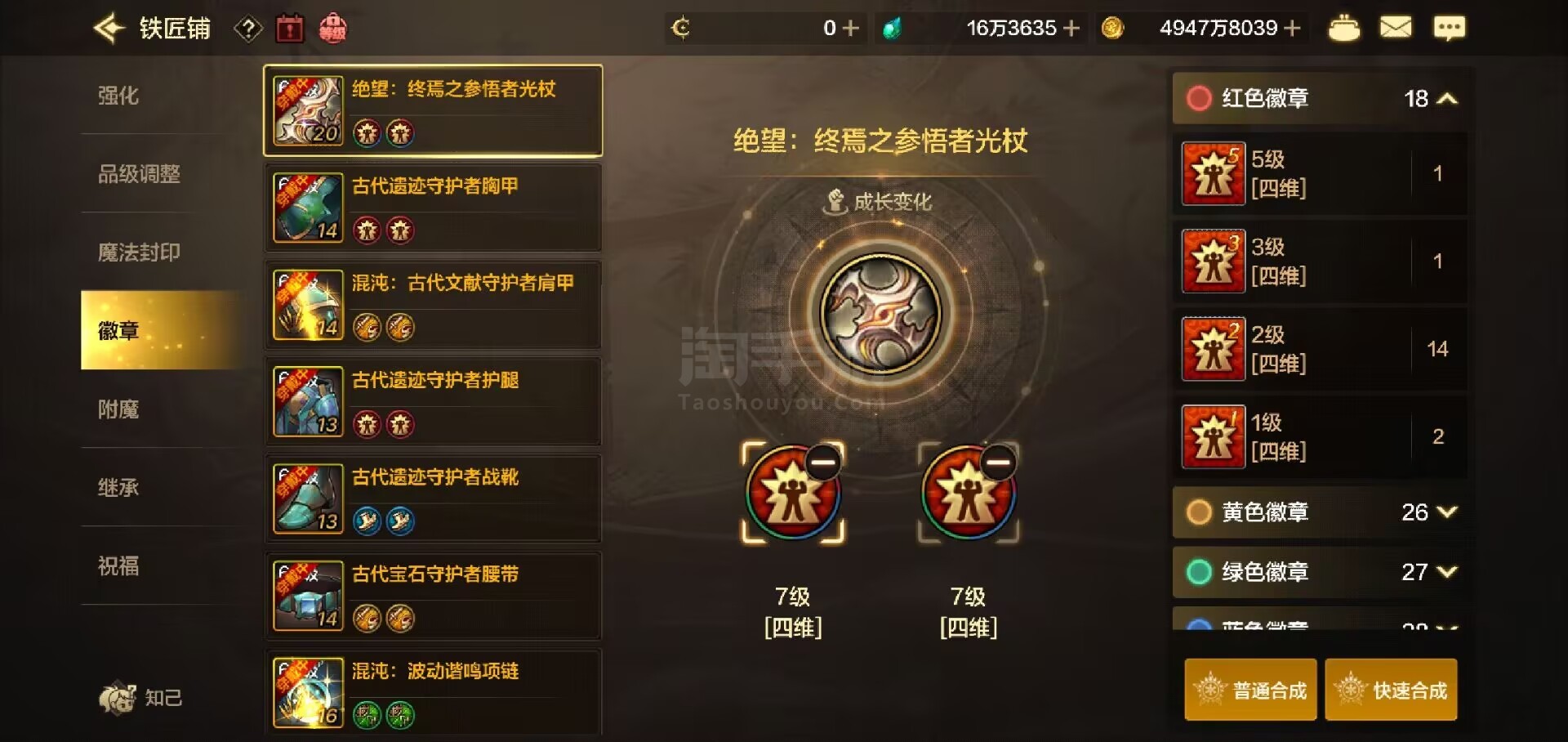Remove the right 7级 emblem with minus
Viewport: 1568px width, 742px height.
coord(998,463)
